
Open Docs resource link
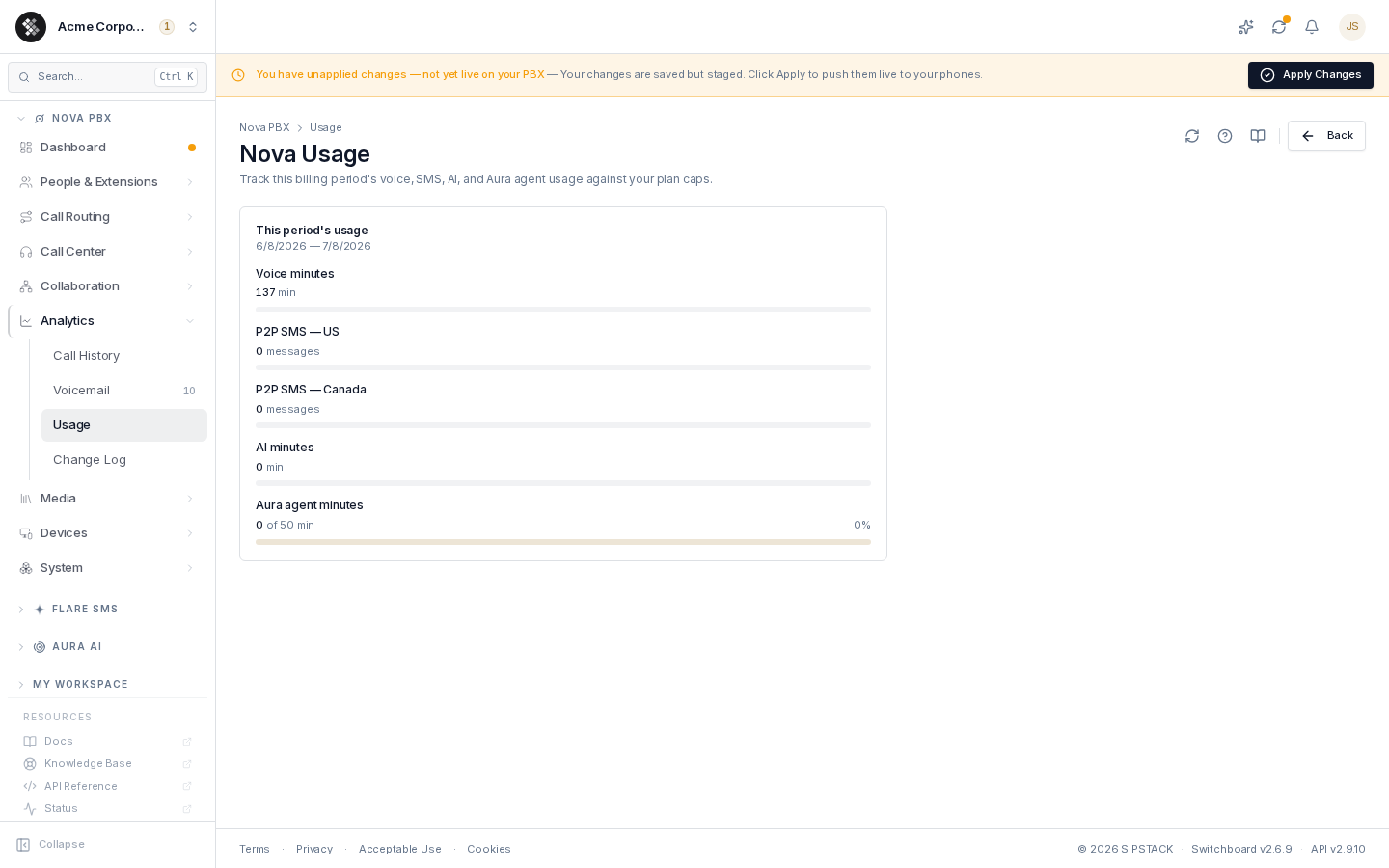[107, 742]
